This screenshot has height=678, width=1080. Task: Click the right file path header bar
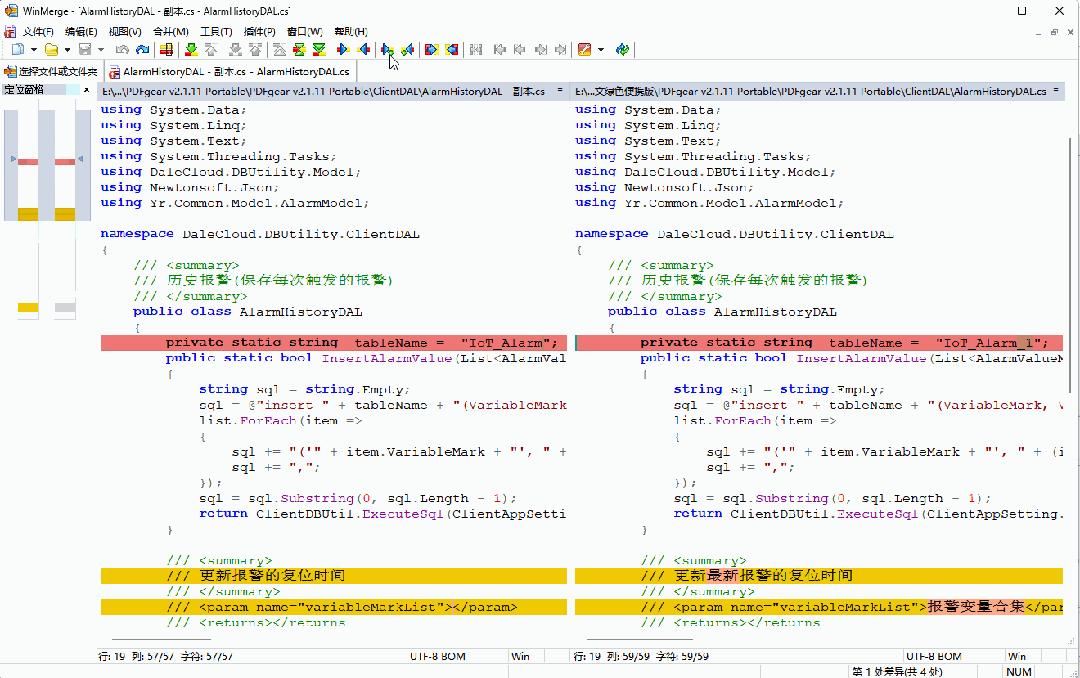coord(820,91)
